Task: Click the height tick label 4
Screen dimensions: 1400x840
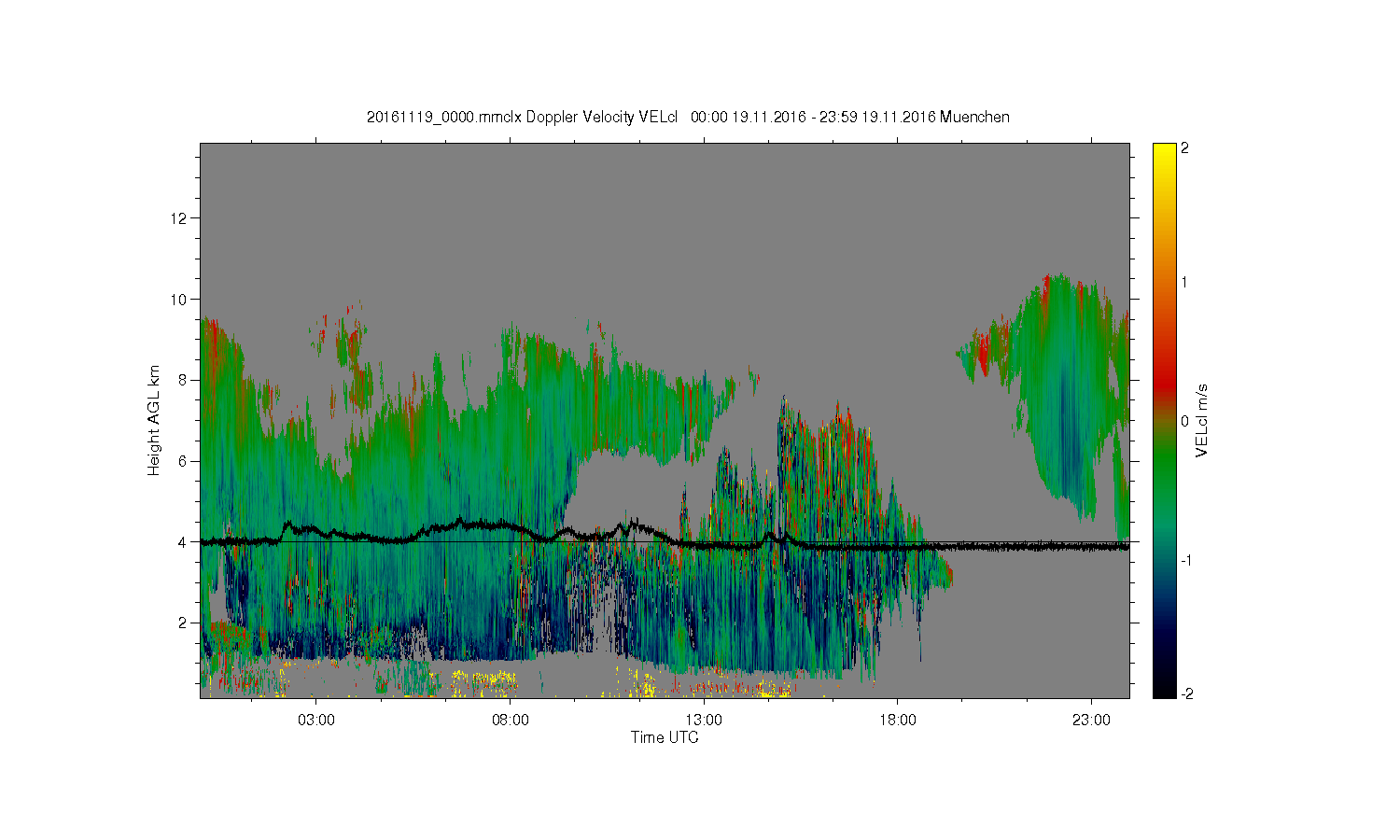Action: coord(184,541)
